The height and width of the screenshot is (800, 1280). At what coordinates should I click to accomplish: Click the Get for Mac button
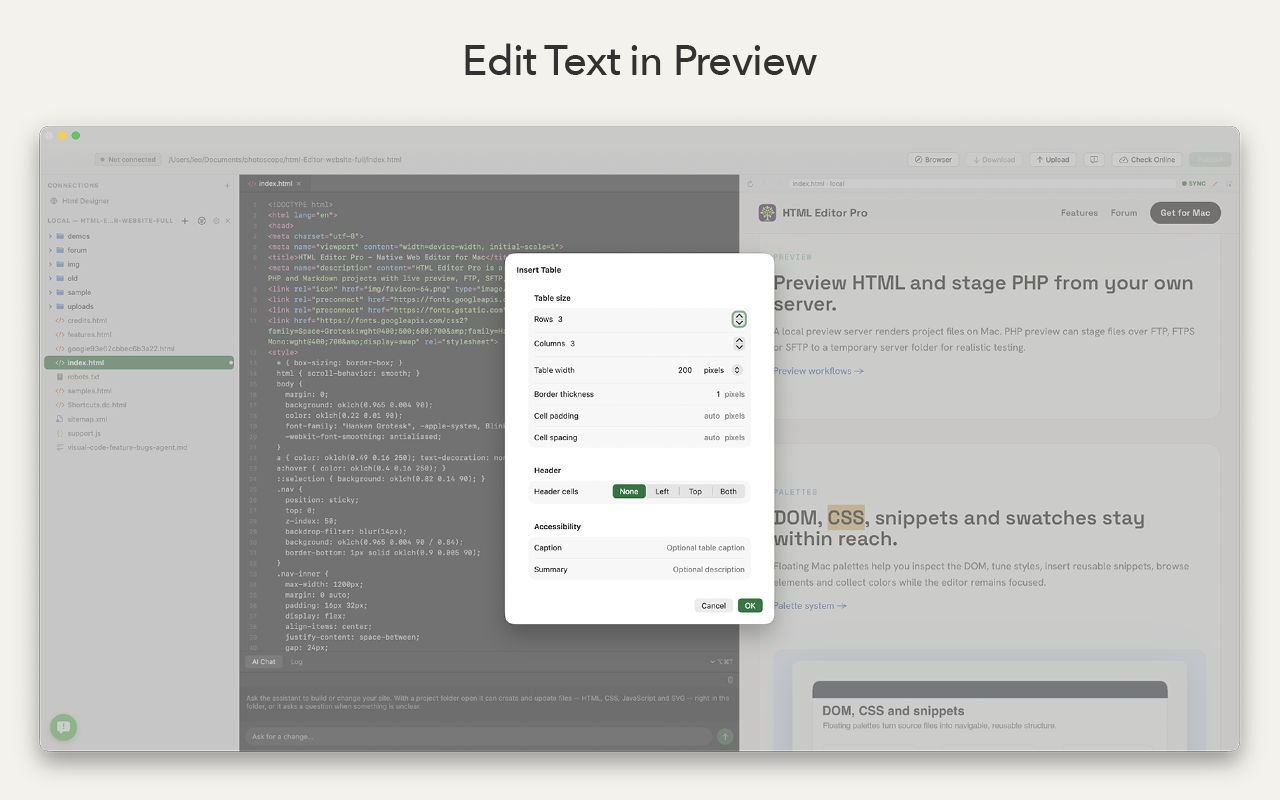coord(1185,213)
